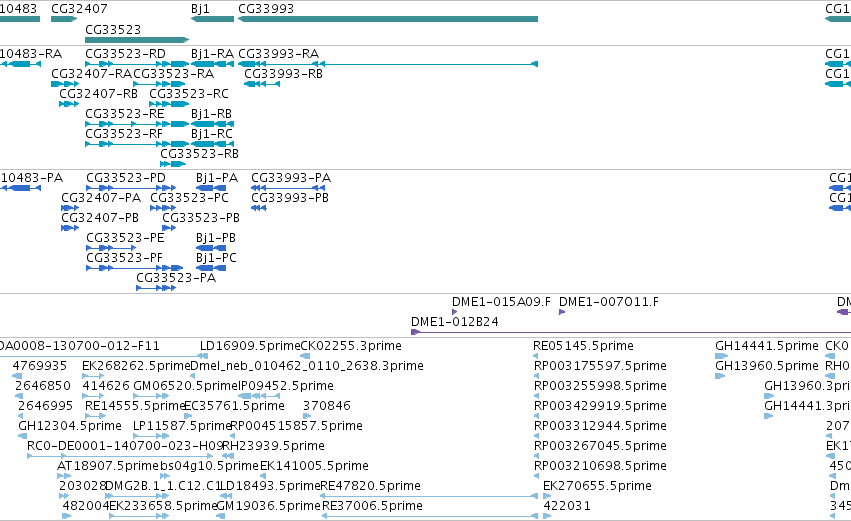
Task: Open the Bj1-PC protein label
Action: tap(216, 258)
